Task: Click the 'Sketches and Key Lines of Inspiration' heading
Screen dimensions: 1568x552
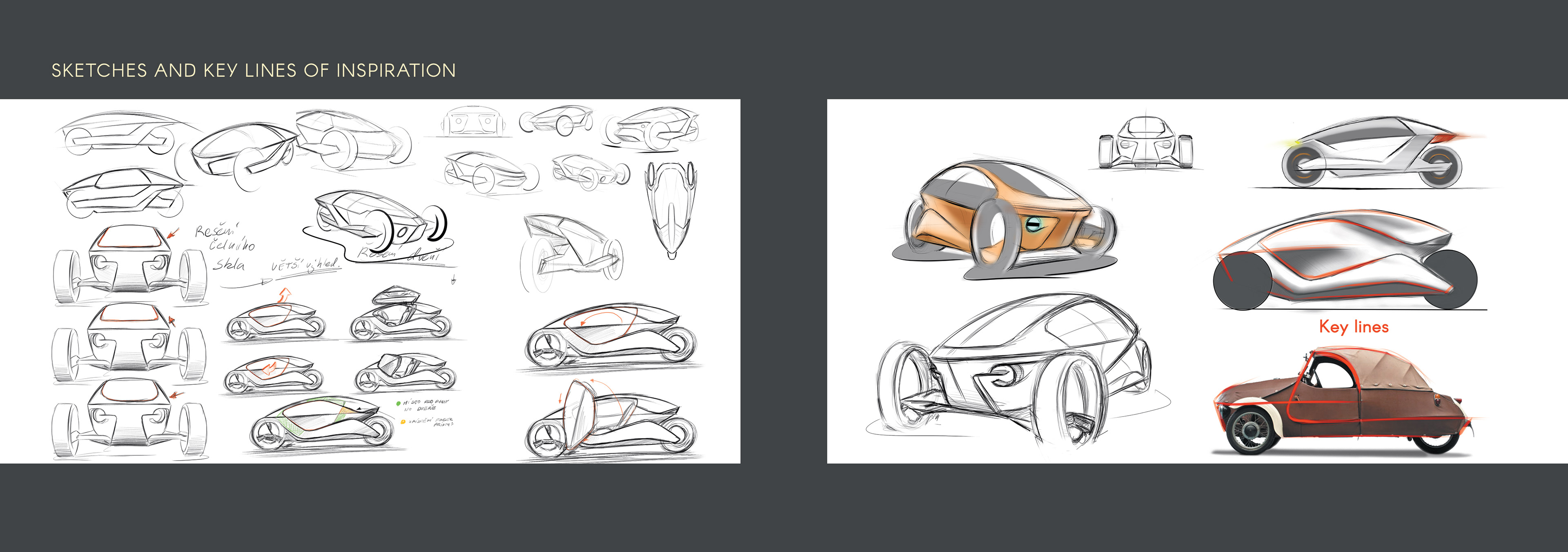Action: [253, 71]
